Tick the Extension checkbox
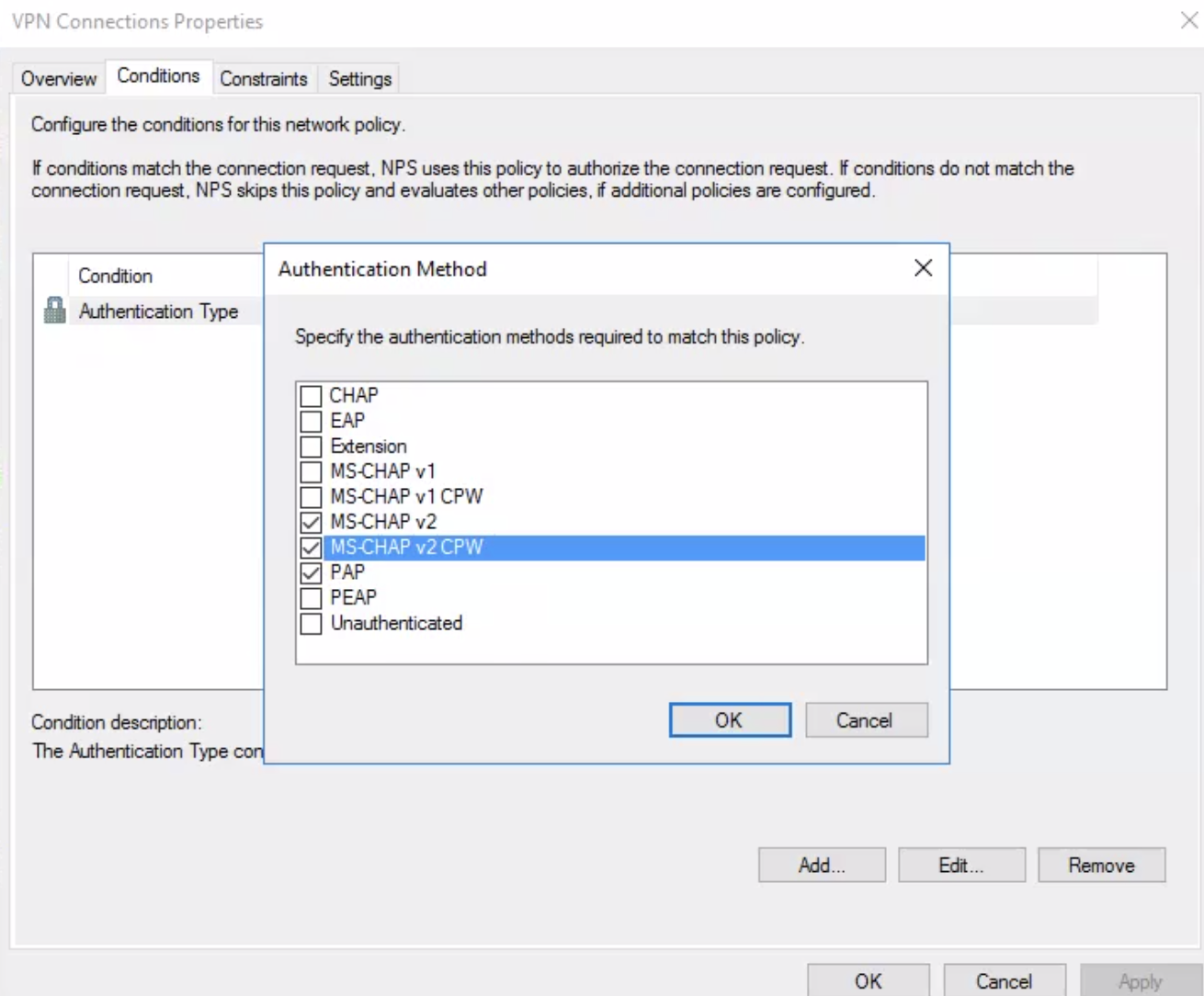The height and width of the screenshot is (996, 1204). click(x=312, y=447)
